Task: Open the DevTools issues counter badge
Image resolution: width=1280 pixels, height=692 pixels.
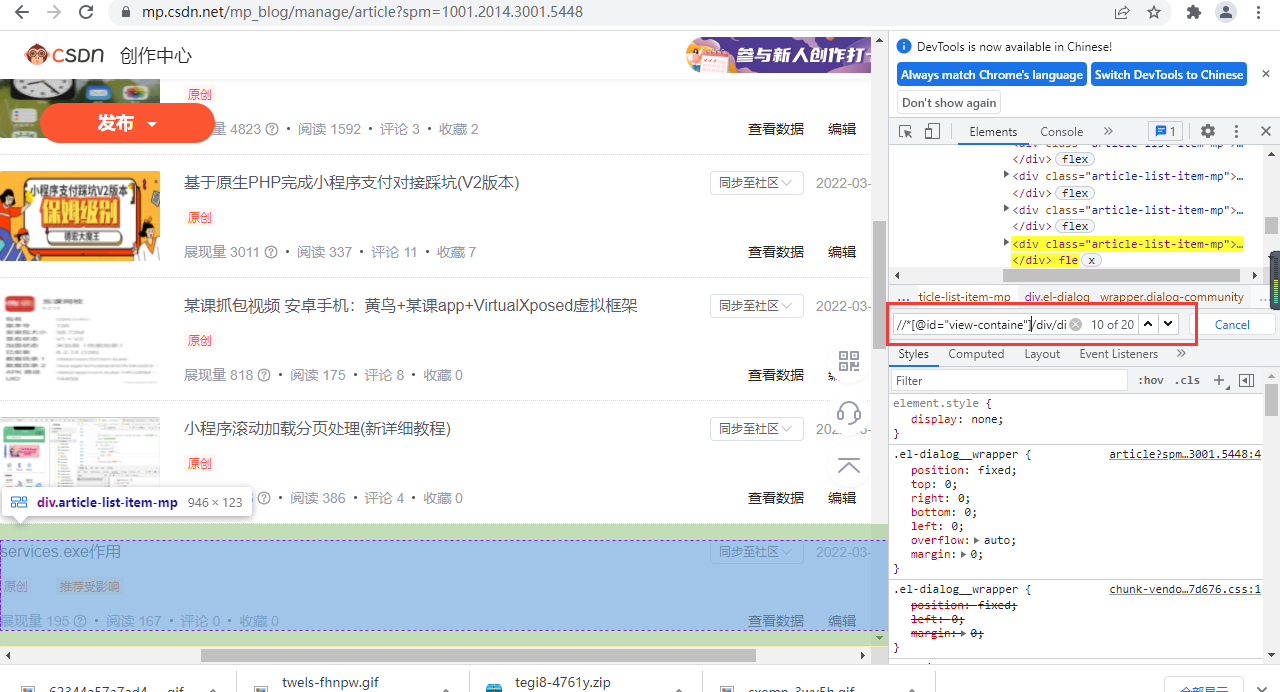Action: 1165,131
